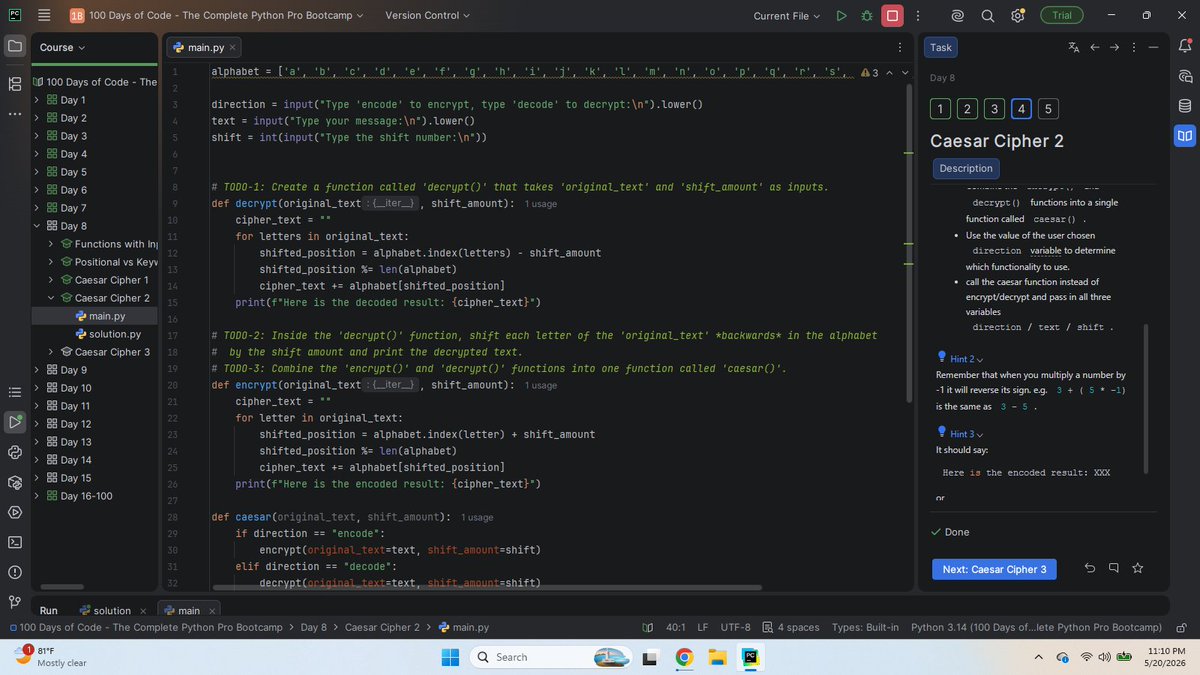Click the Trial license button

tap(1062, 15)
